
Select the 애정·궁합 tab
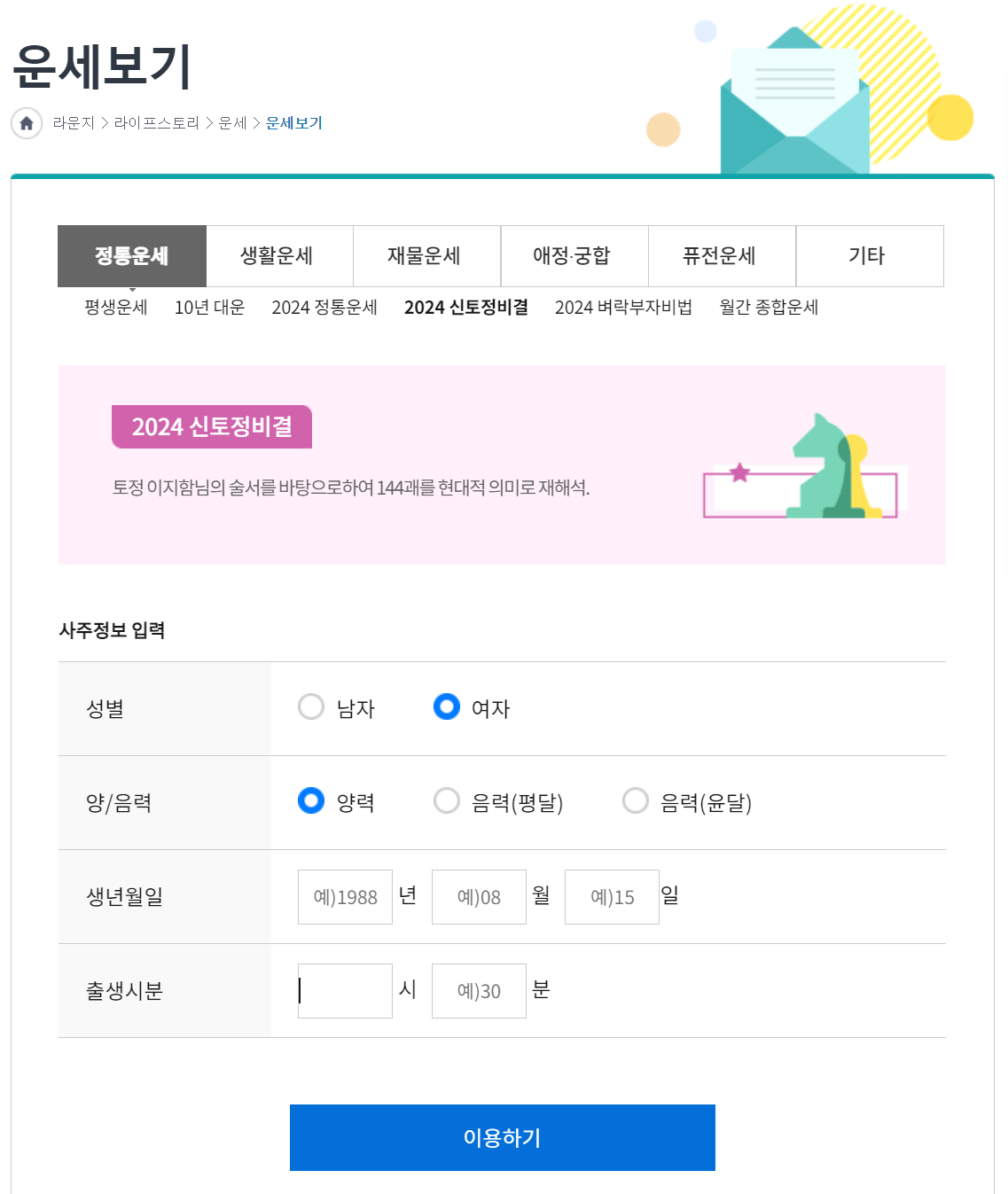tap(574, 255)
